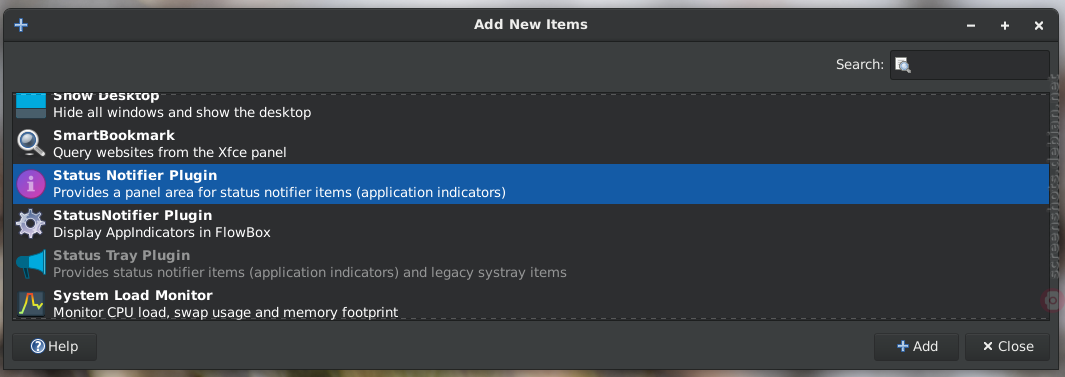Close window using title bar X

(x=1039, y=26)
